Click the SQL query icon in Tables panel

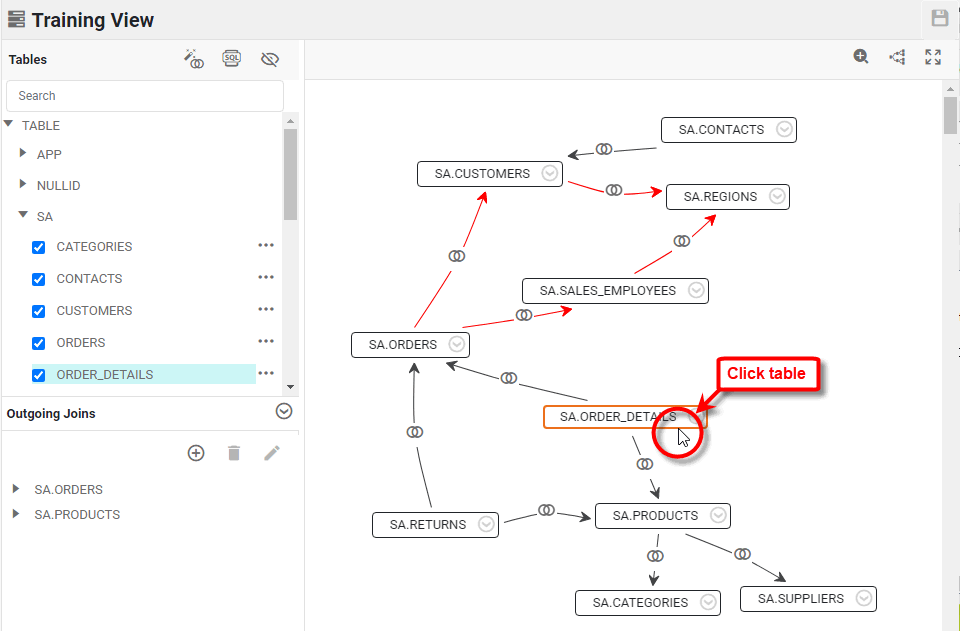231,59
